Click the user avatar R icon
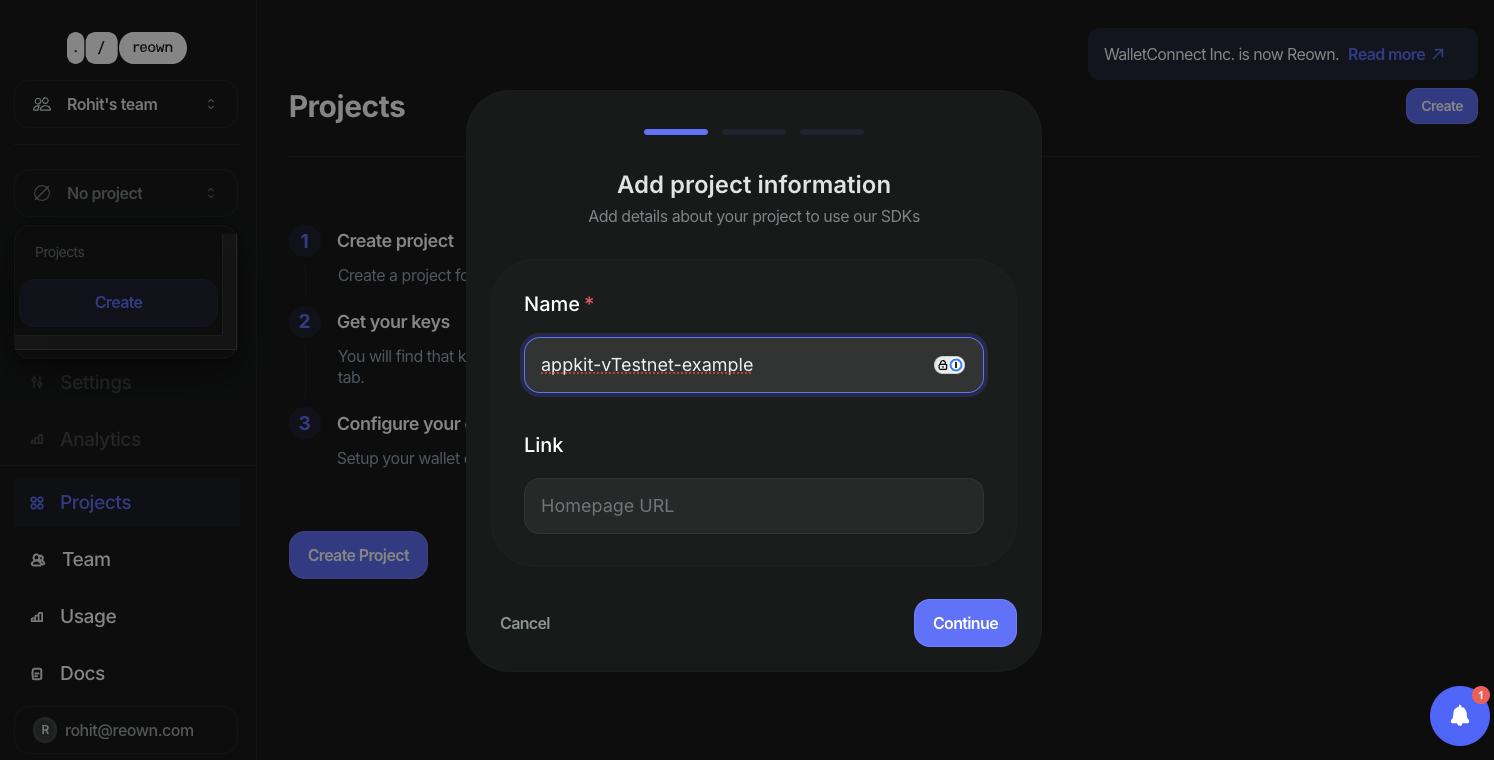 [x=45, y=730]
